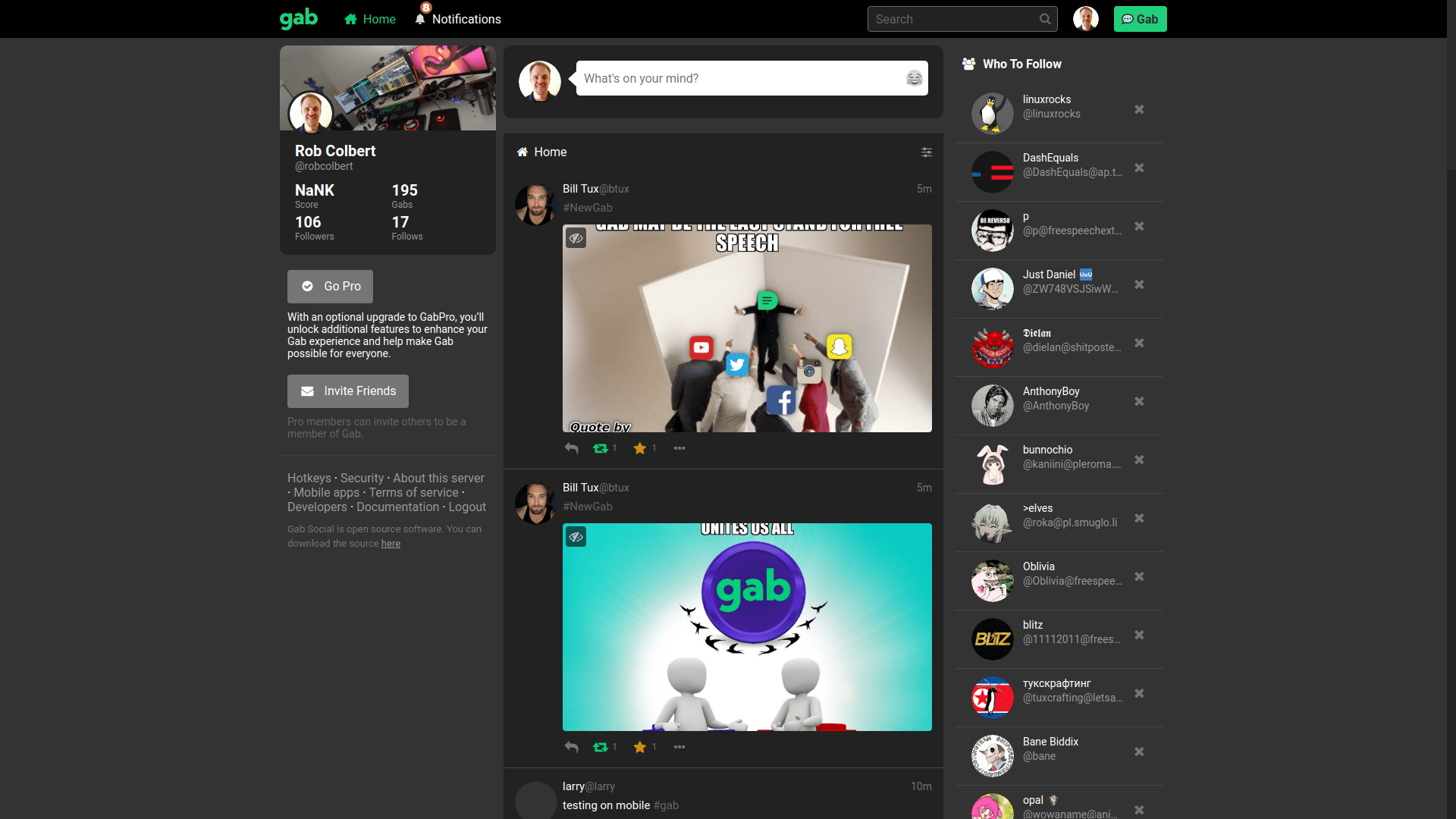Viewport: 1456px width, 819px height.
Task: Open more options on second Bill Tux post
Action: pyautogui.click(x=679, y=747)
